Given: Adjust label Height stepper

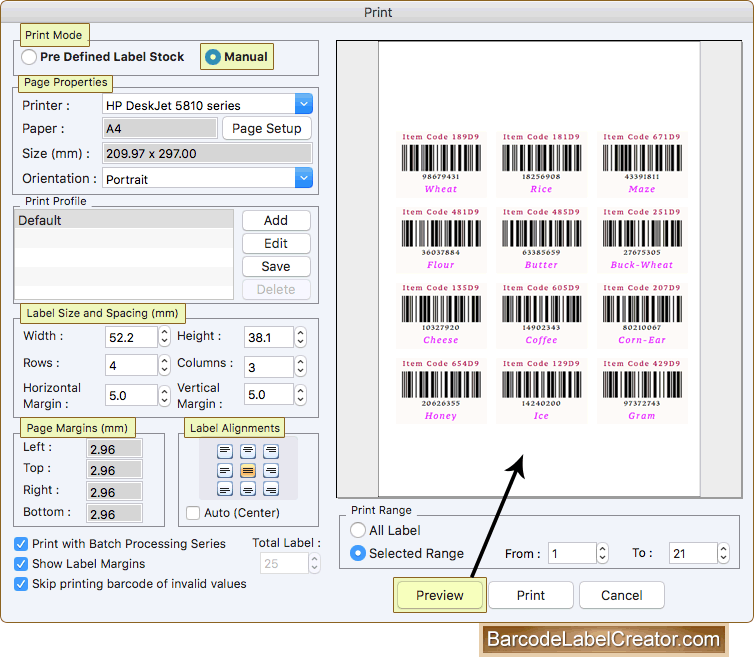Looking at the screenshot, I should (x=301, y=337).
